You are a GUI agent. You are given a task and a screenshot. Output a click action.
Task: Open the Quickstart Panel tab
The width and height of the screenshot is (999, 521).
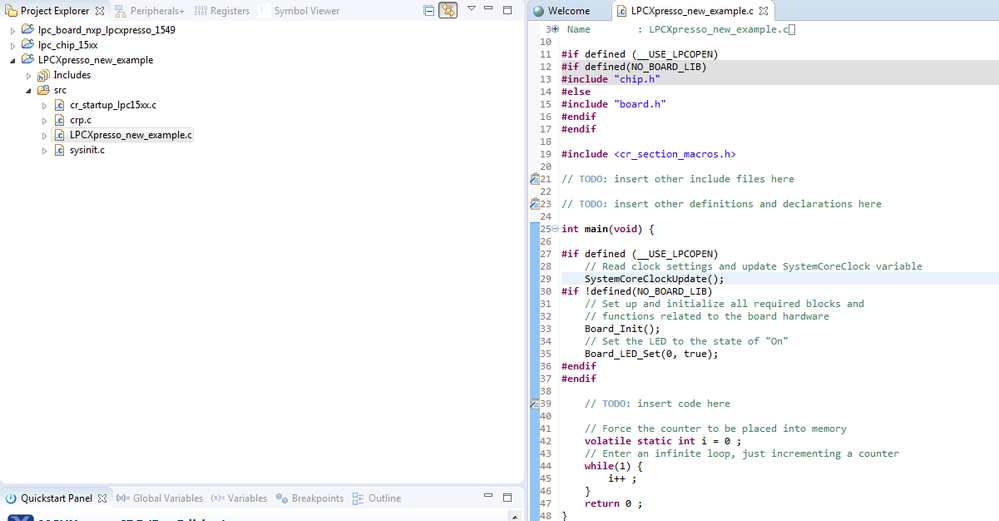(x=56, y=498)
